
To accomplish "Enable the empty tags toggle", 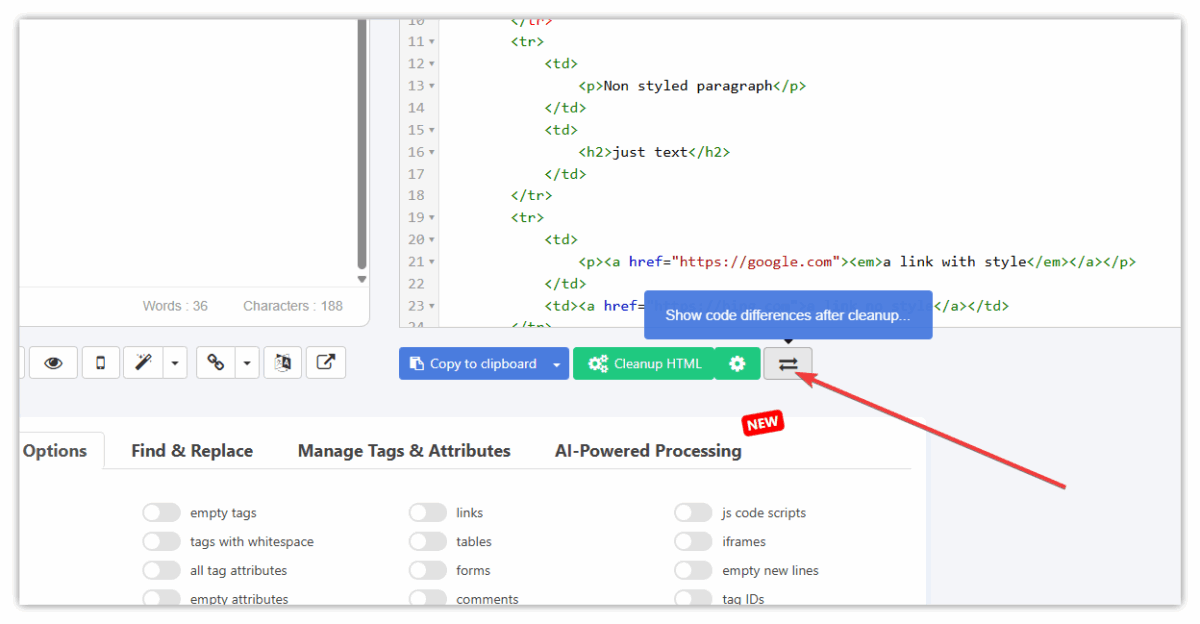I will [161, 513].
